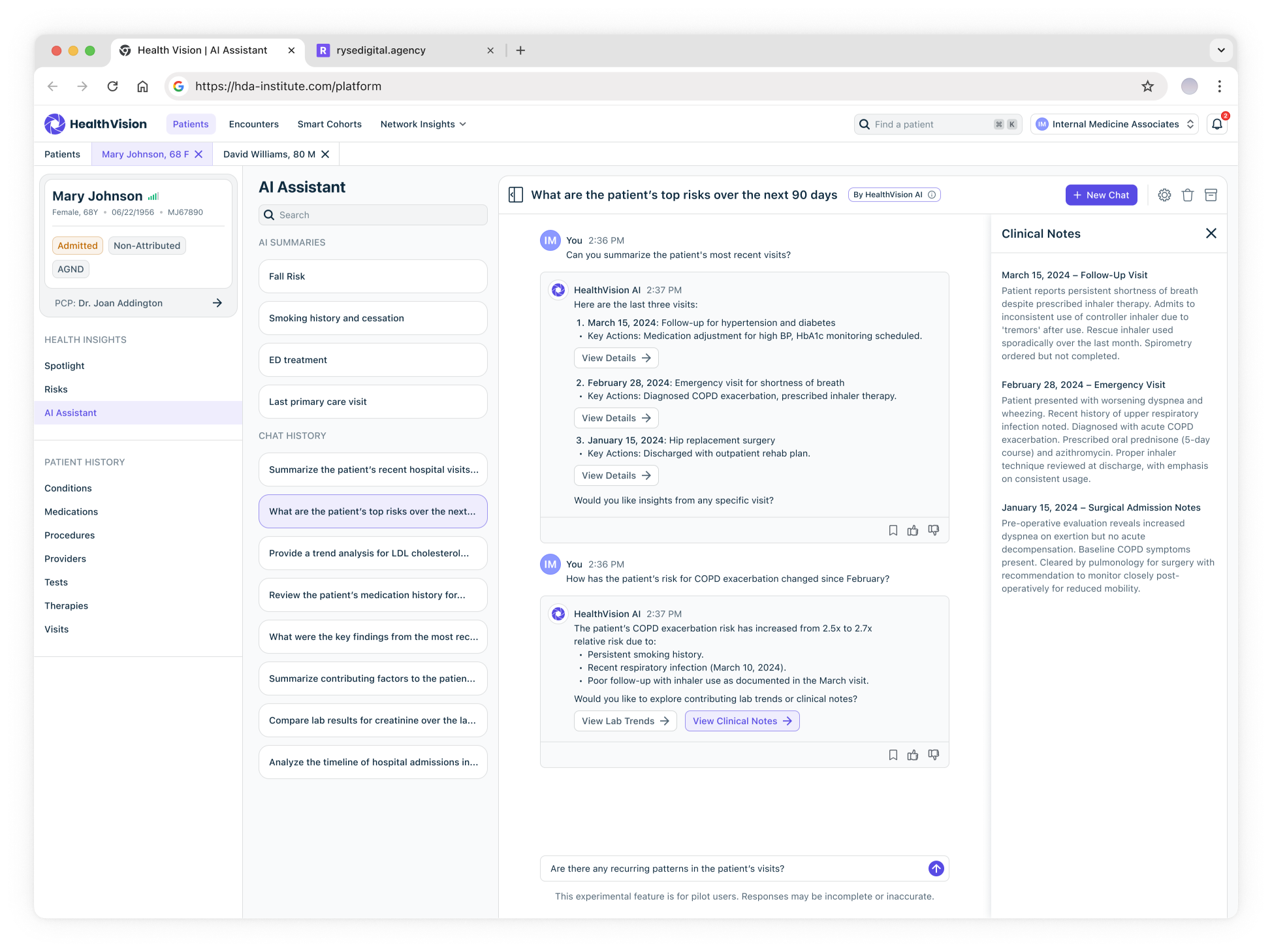Bookmark the first AI response

point(893,530)
